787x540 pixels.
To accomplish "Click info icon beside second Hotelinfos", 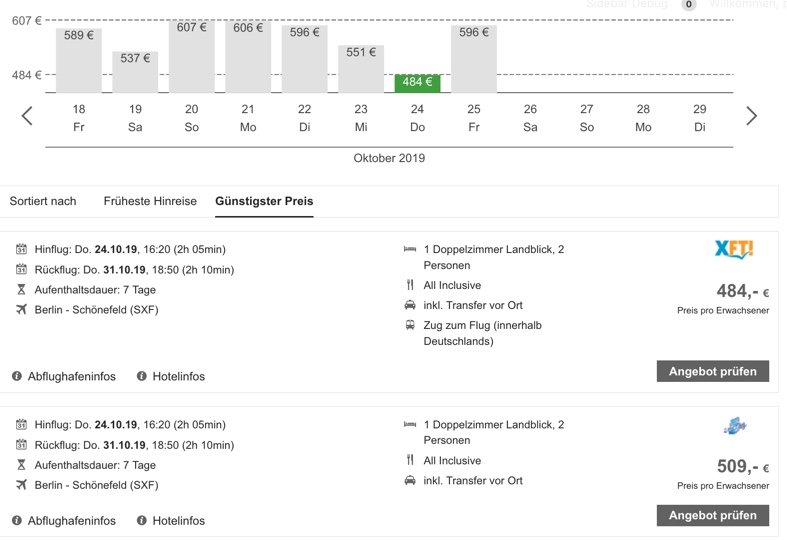I will coord(142,521).
